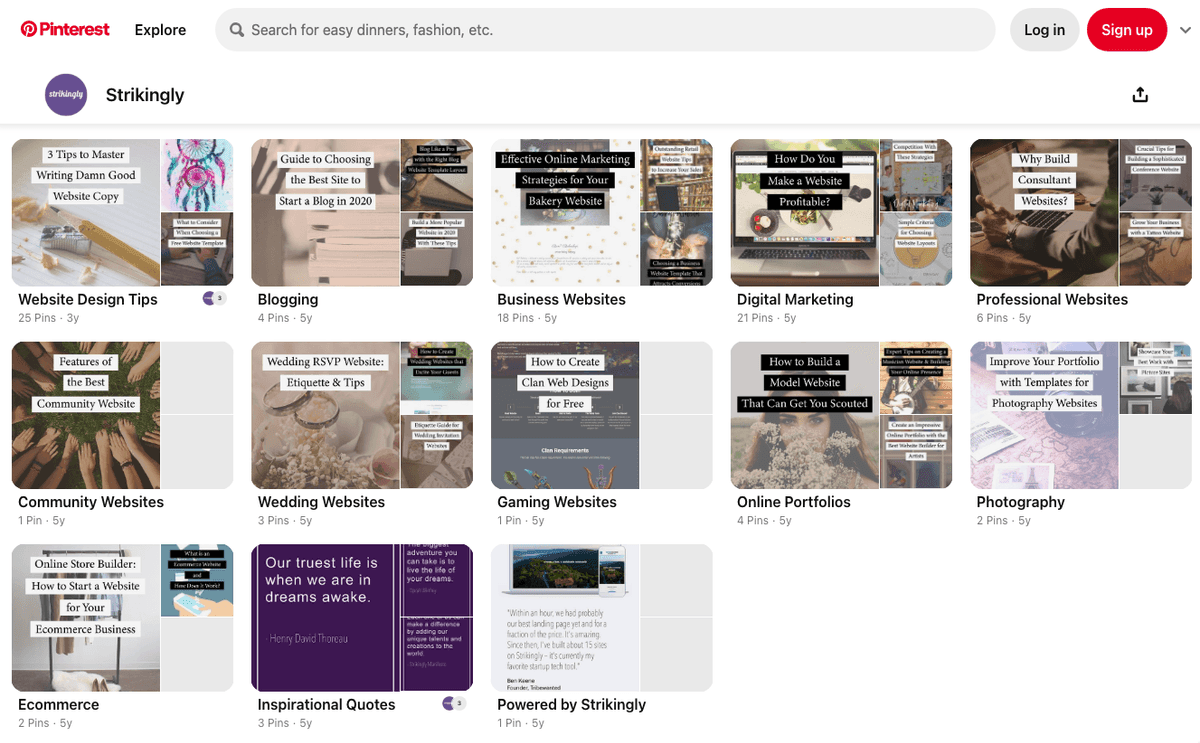The width and height of the screenshot is (1200, 743).
Task: Click '21 Pins · 5y' under Digital Marketing
Action: coord(767,318)
